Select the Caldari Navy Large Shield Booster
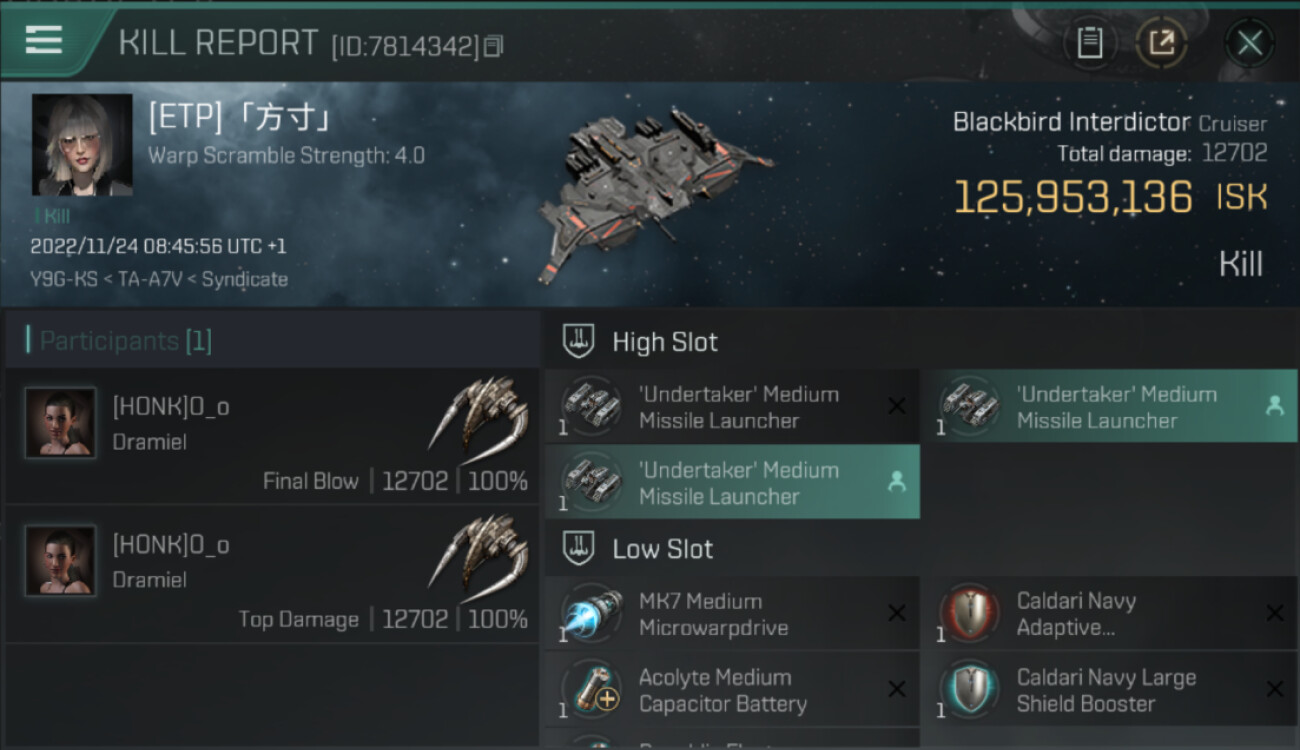This screenshot has height=750, width=1300. (1108, 690)
